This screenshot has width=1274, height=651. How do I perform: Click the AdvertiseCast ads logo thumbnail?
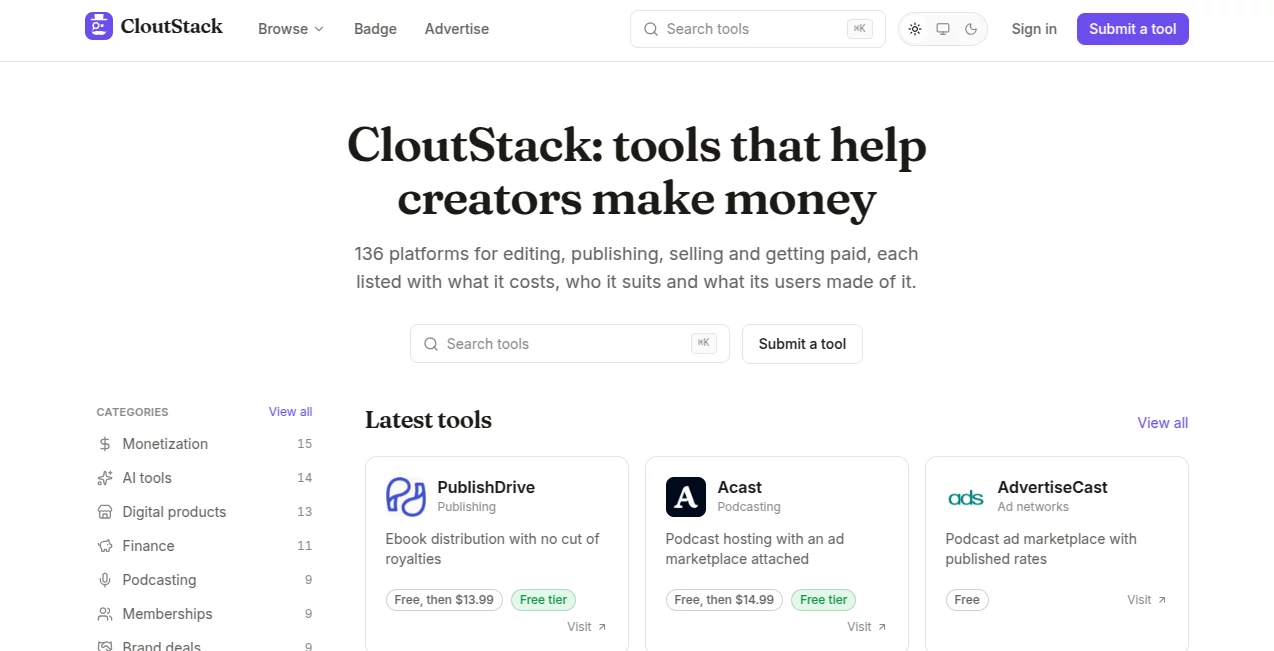966,497
